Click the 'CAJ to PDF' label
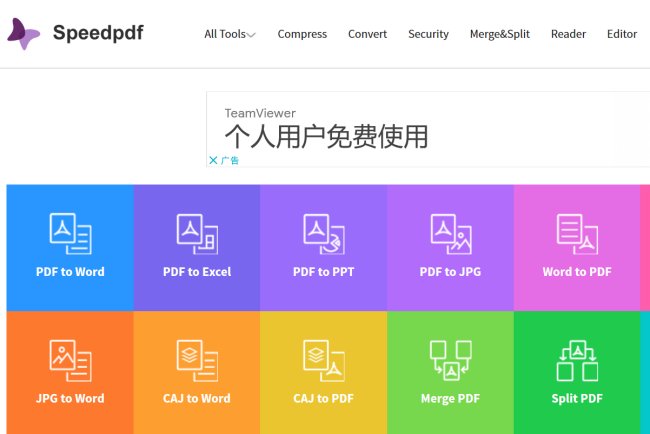The height and width of the screenshot is (434, 650). coord(323,398)
